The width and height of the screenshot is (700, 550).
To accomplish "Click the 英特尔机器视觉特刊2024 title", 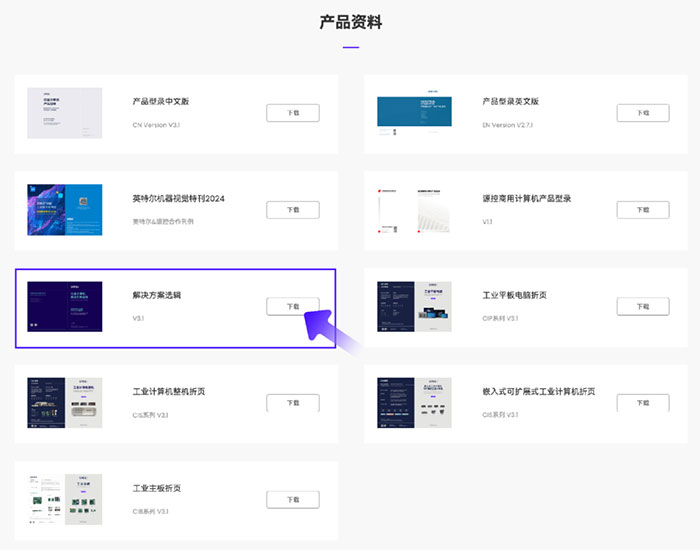I will [x=179, y=198].
